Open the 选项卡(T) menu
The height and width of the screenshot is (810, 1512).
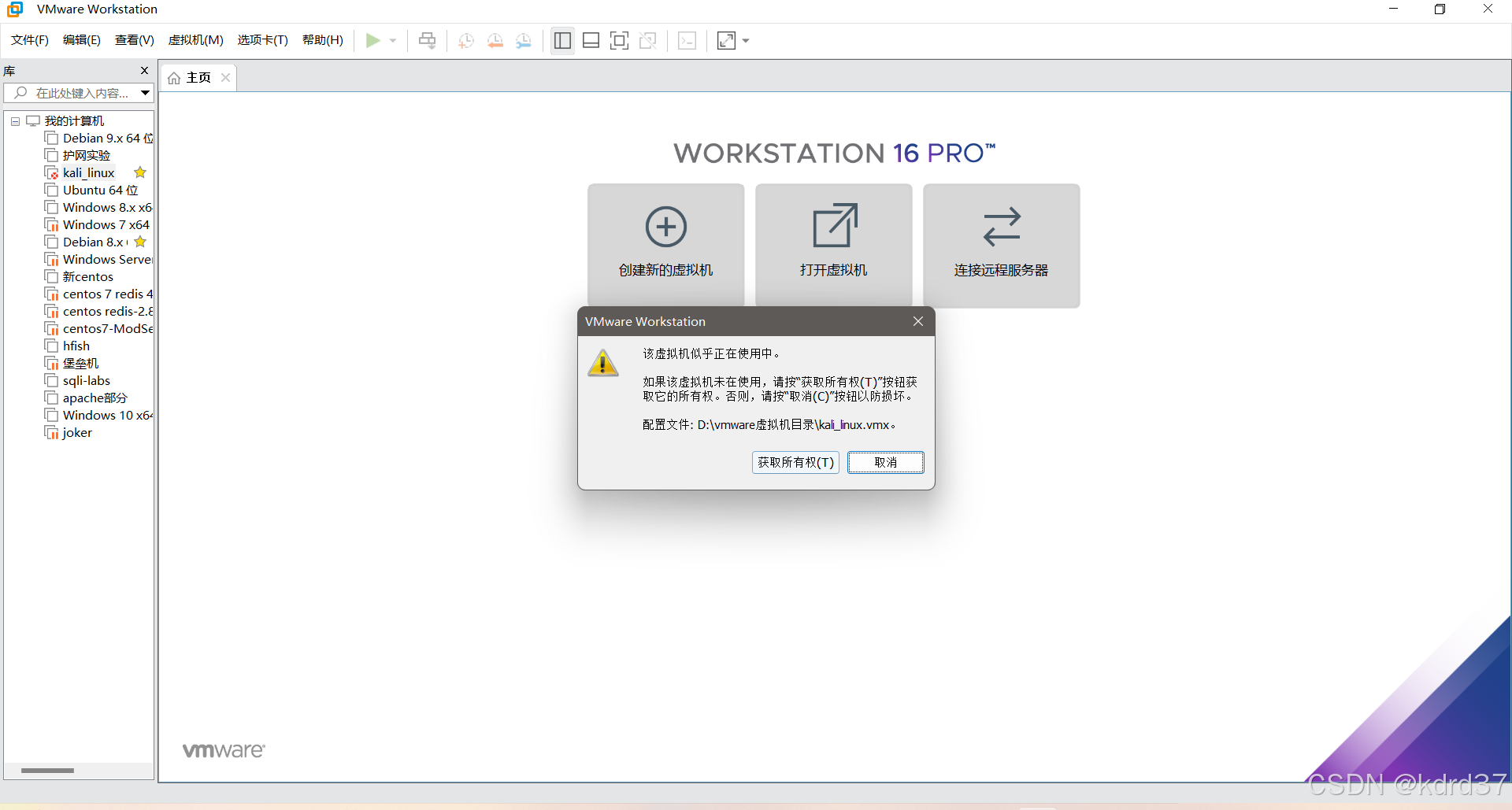pos(263,40)
